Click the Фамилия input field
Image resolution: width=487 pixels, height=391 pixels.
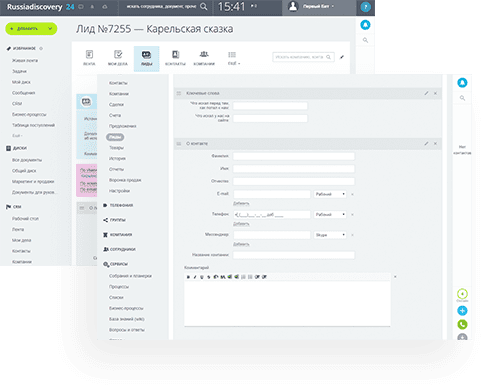[x=294, y=156]
